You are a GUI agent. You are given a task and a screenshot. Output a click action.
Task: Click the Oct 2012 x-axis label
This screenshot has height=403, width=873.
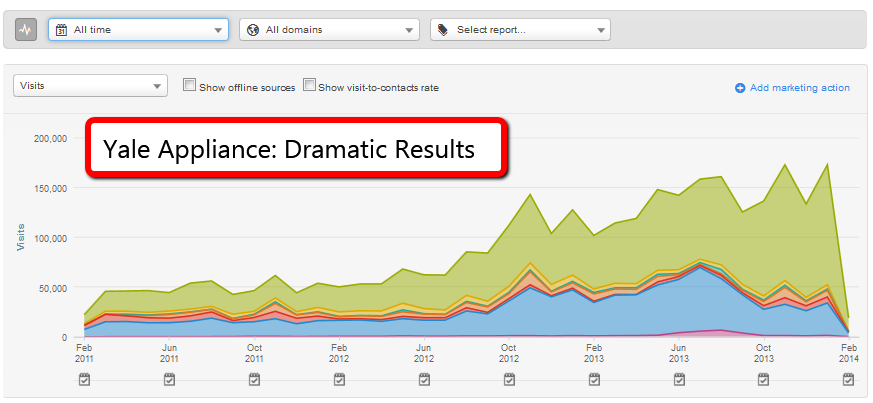pos(509,353)
